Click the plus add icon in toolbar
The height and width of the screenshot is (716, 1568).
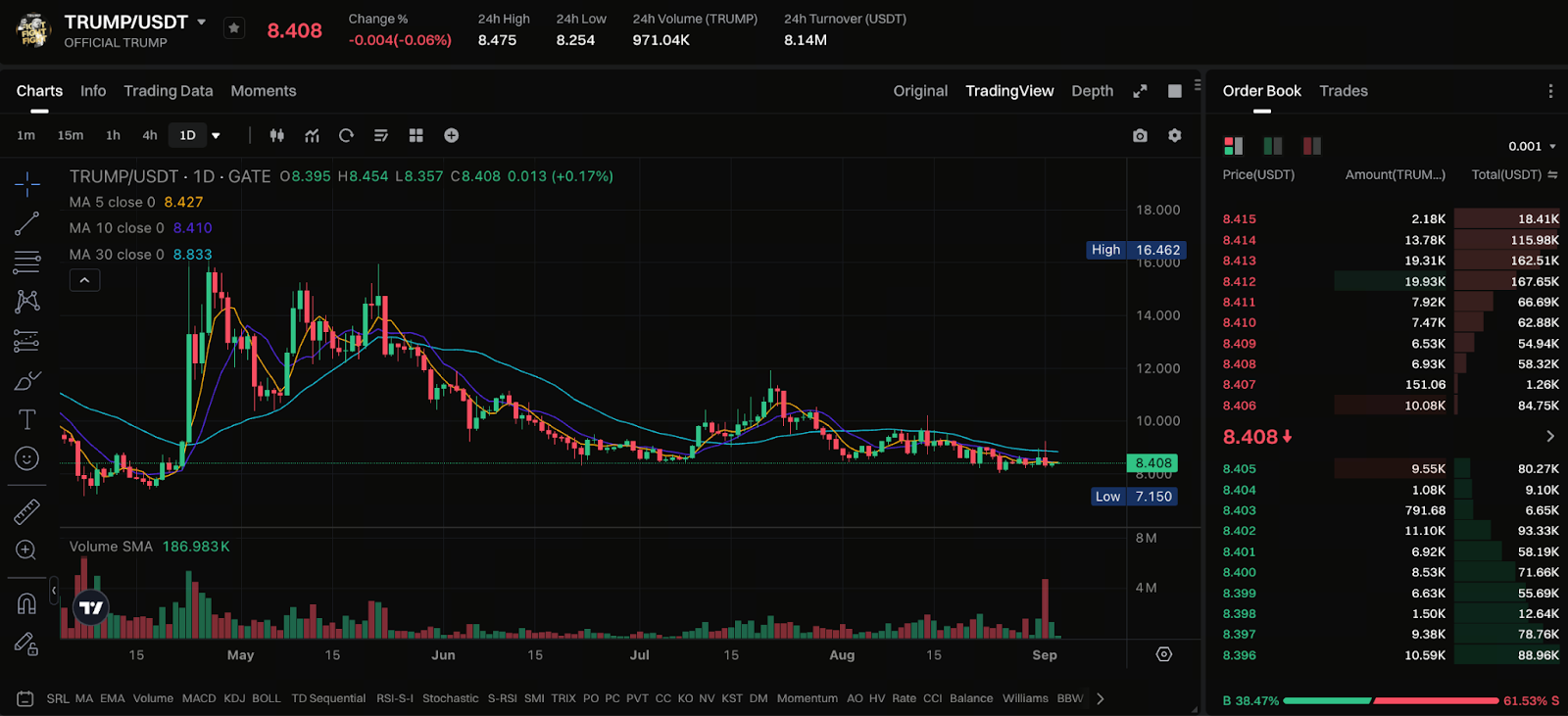point(451,135)
